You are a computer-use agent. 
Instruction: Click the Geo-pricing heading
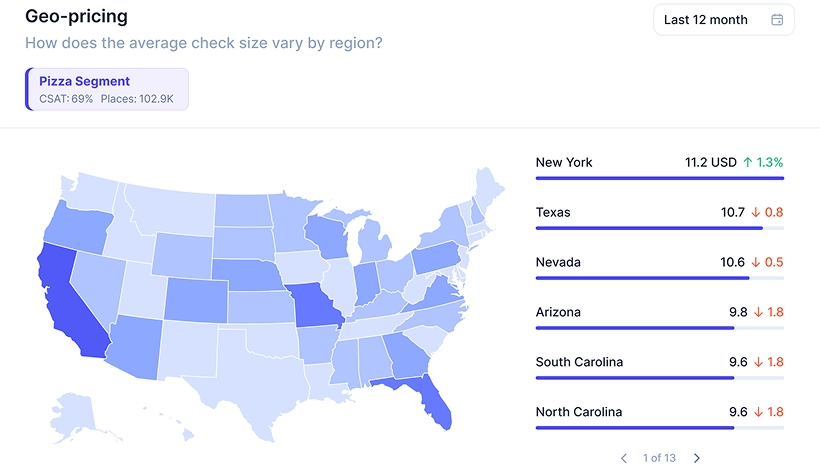(x=76, y=18)
